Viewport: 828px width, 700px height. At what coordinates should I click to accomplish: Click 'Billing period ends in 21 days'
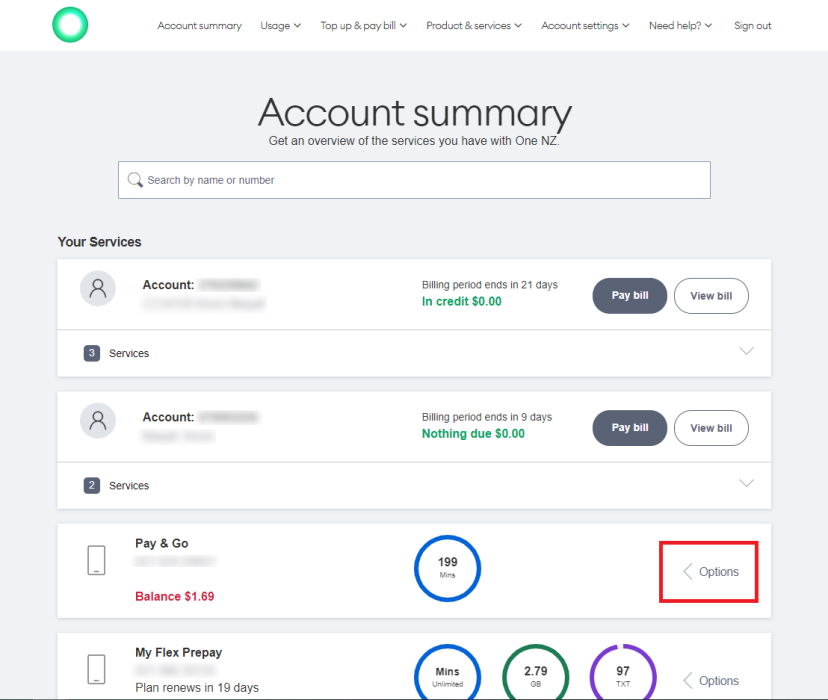pos(490,285)
